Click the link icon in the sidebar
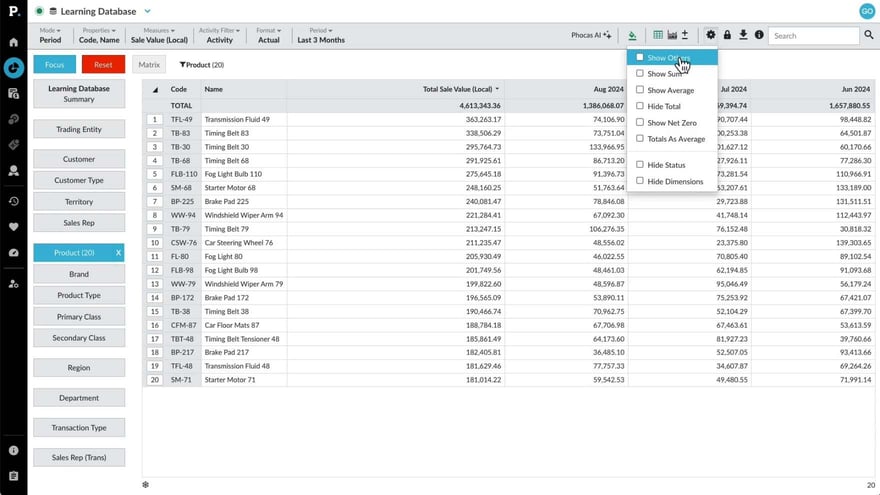The width and height of the screenshot is (880, 495). [13, 119]
